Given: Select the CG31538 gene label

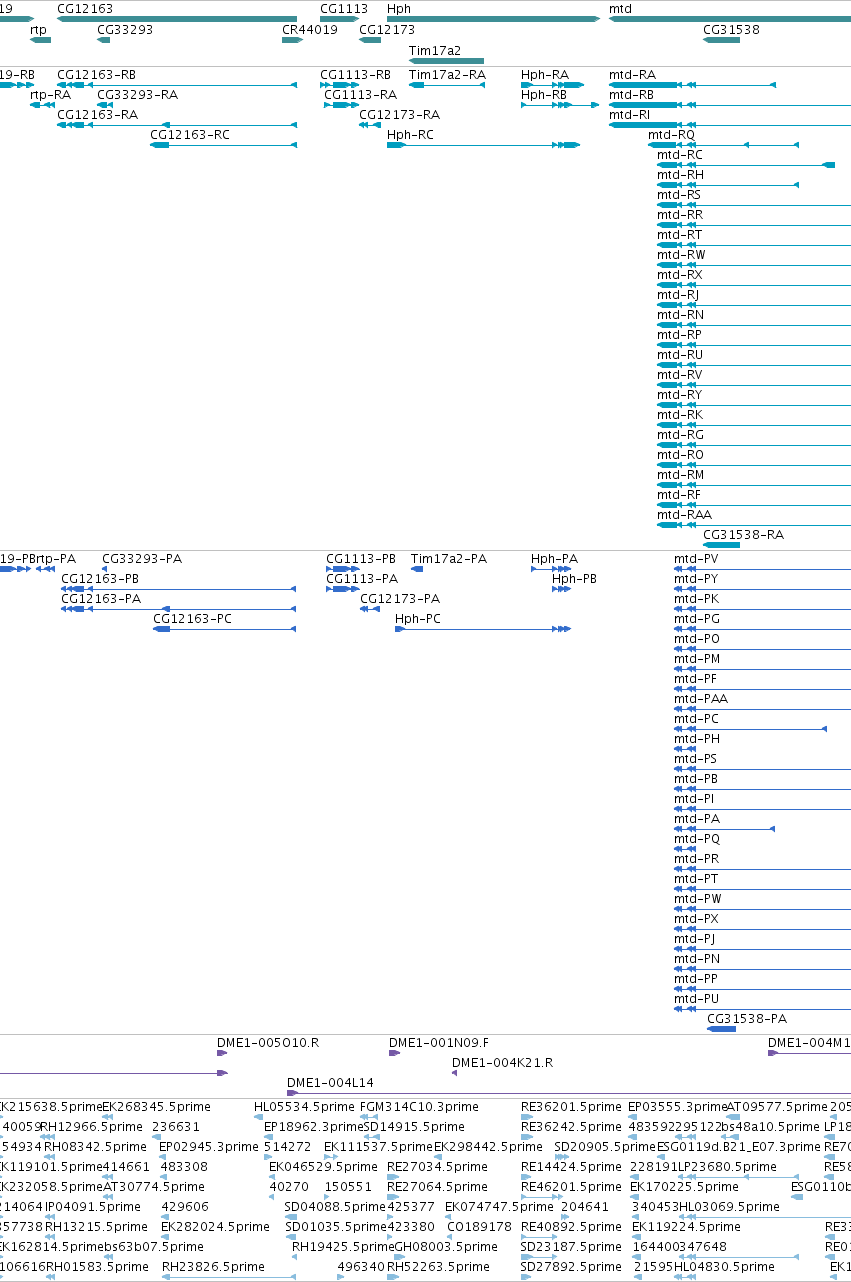Looking at the screenshot, I should (x=732, y=29).
